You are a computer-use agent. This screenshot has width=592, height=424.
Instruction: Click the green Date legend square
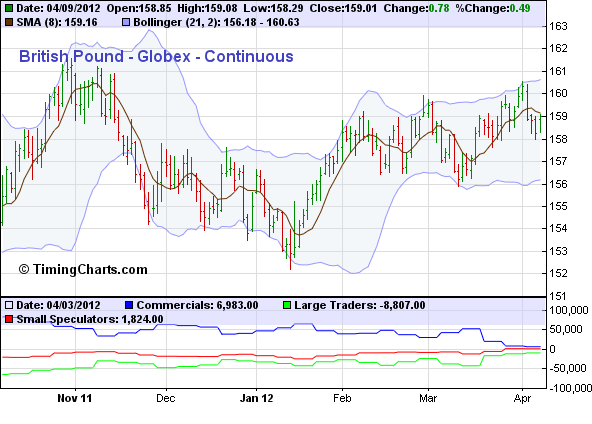tap(9, 8)
